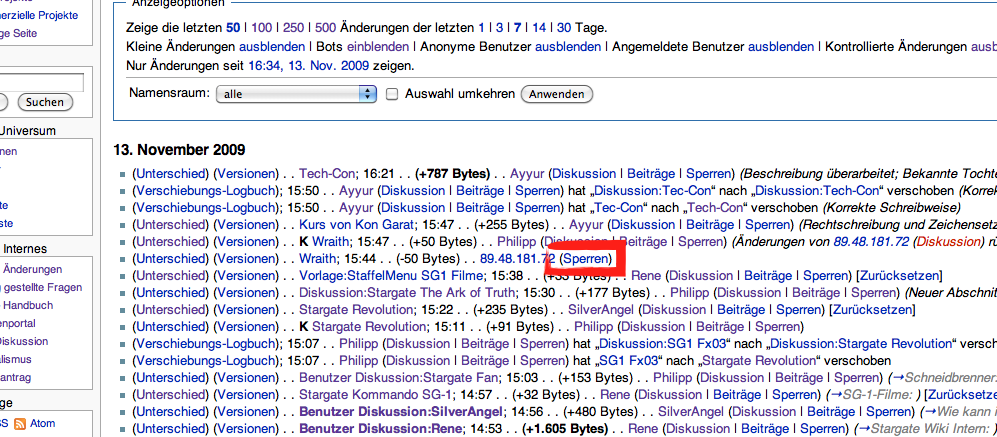Open the IP address 89.48.181.72 link
This screenshot has width=997, height=437.
click(x=517, y=258)
